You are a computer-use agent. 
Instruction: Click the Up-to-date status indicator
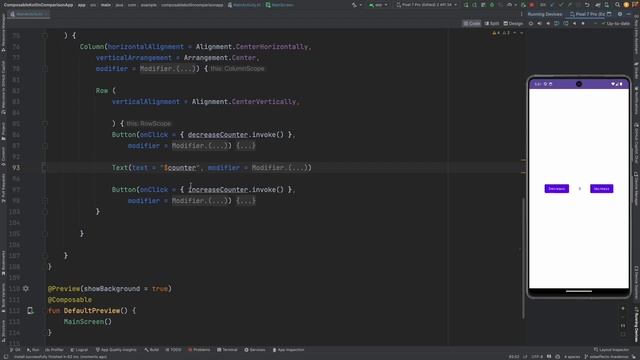coord(616,24)
